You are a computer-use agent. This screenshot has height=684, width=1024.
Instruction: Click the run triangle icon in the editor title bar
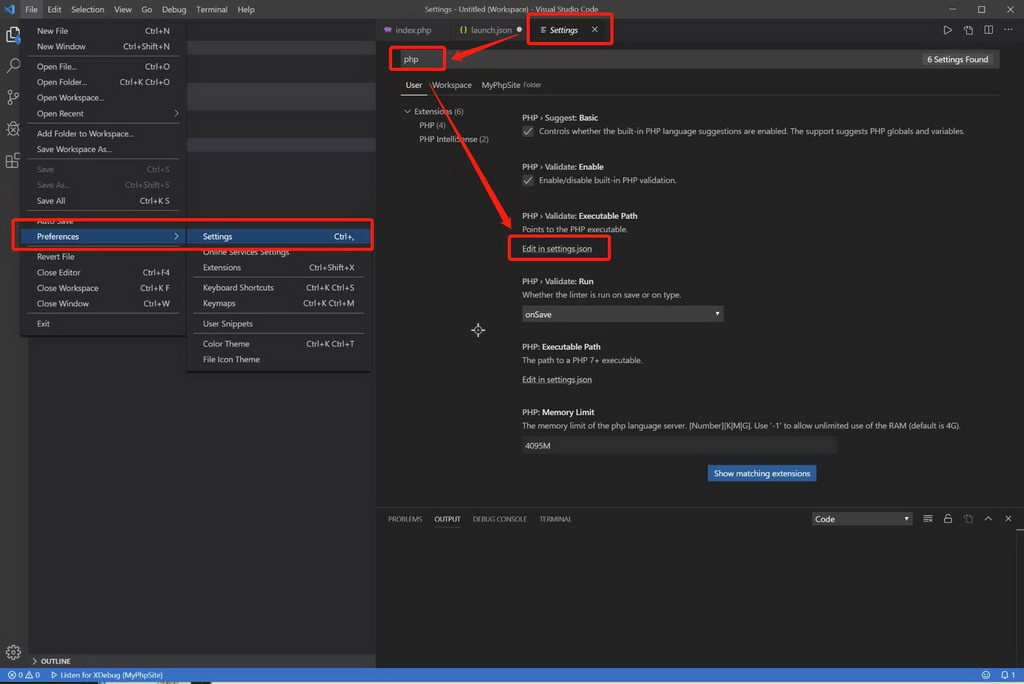click(948, 30)
